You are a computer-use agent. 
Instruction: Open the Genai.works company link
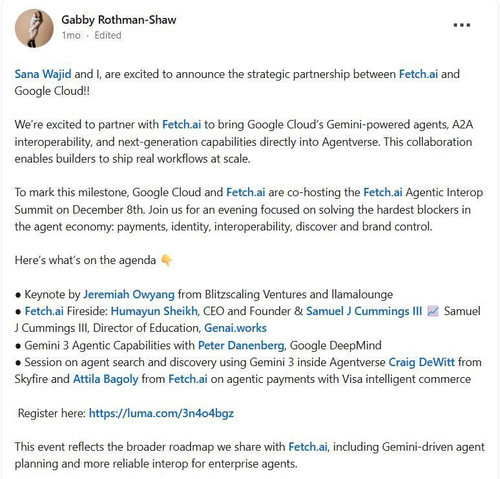(x=235, y=328)
